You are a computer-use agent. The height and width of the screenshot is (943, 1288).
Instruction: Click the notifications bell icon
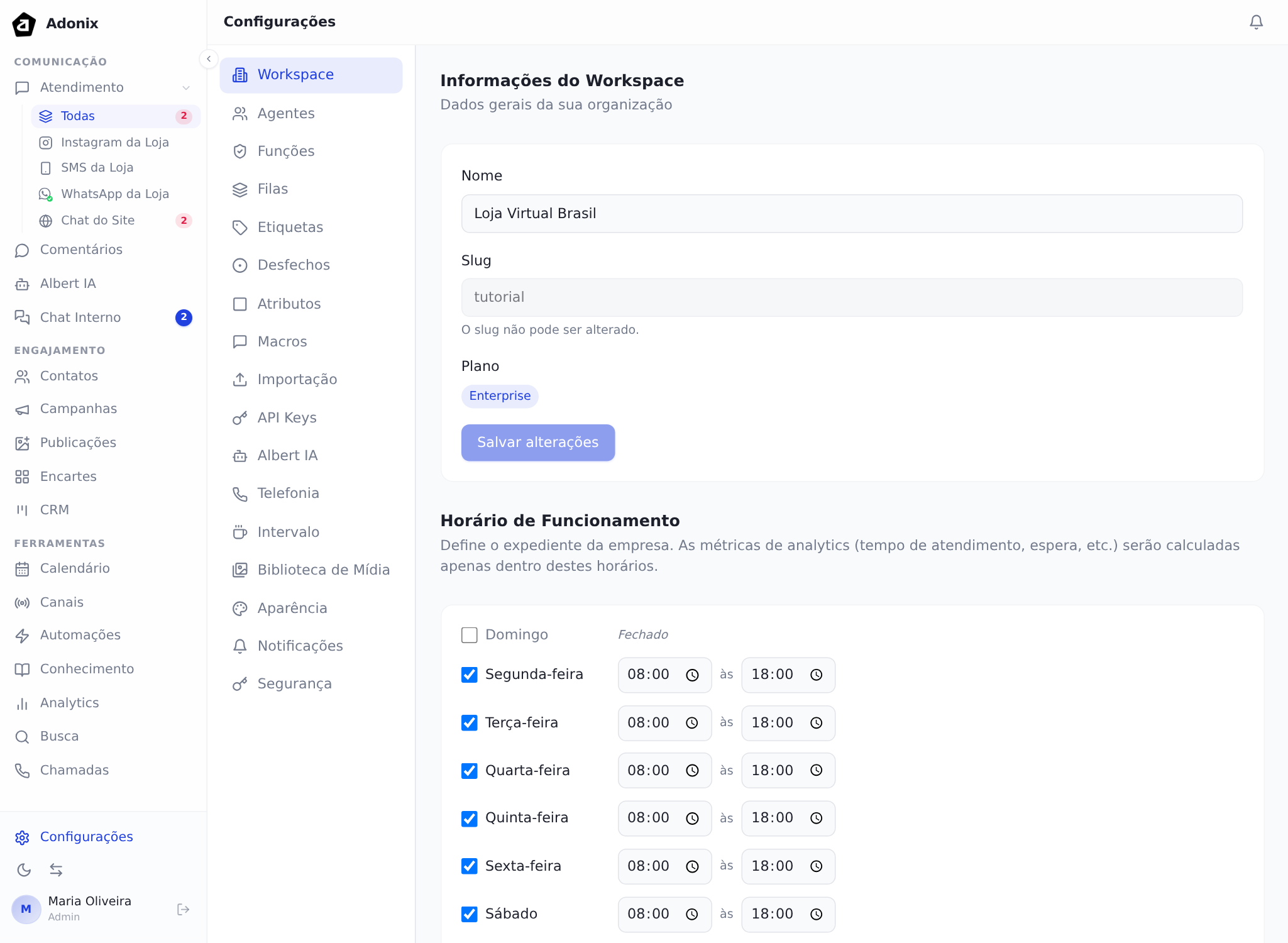[x=1256, y=22]
